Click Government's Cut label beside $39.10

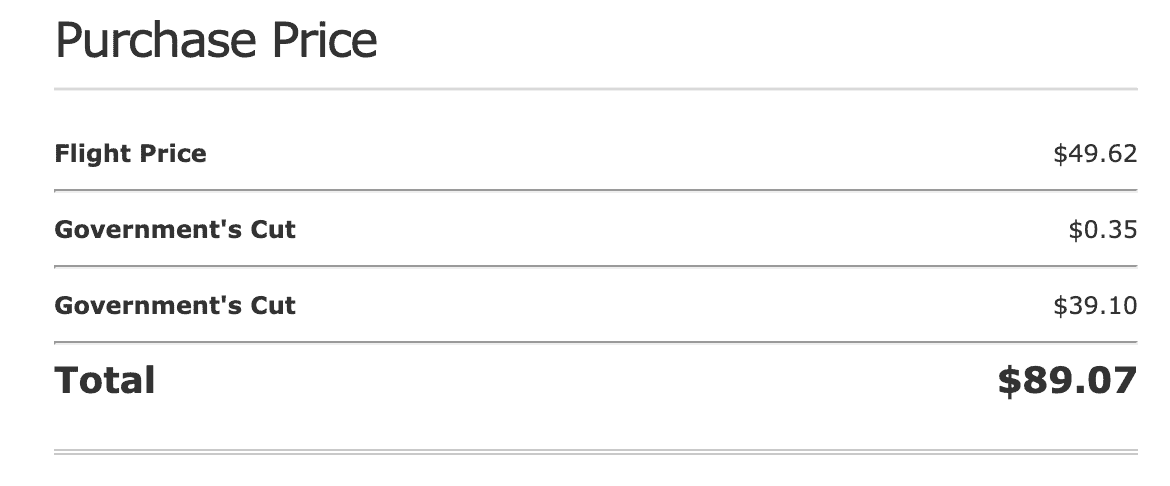[x=175, y=305]
